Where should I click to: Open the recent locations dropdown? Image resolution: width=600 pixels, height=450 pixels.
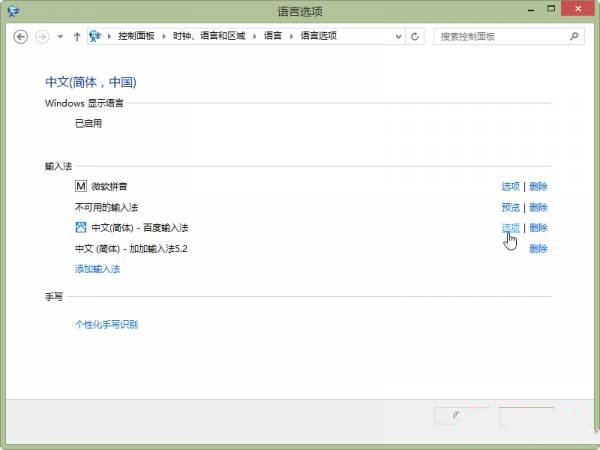(60, 36)
